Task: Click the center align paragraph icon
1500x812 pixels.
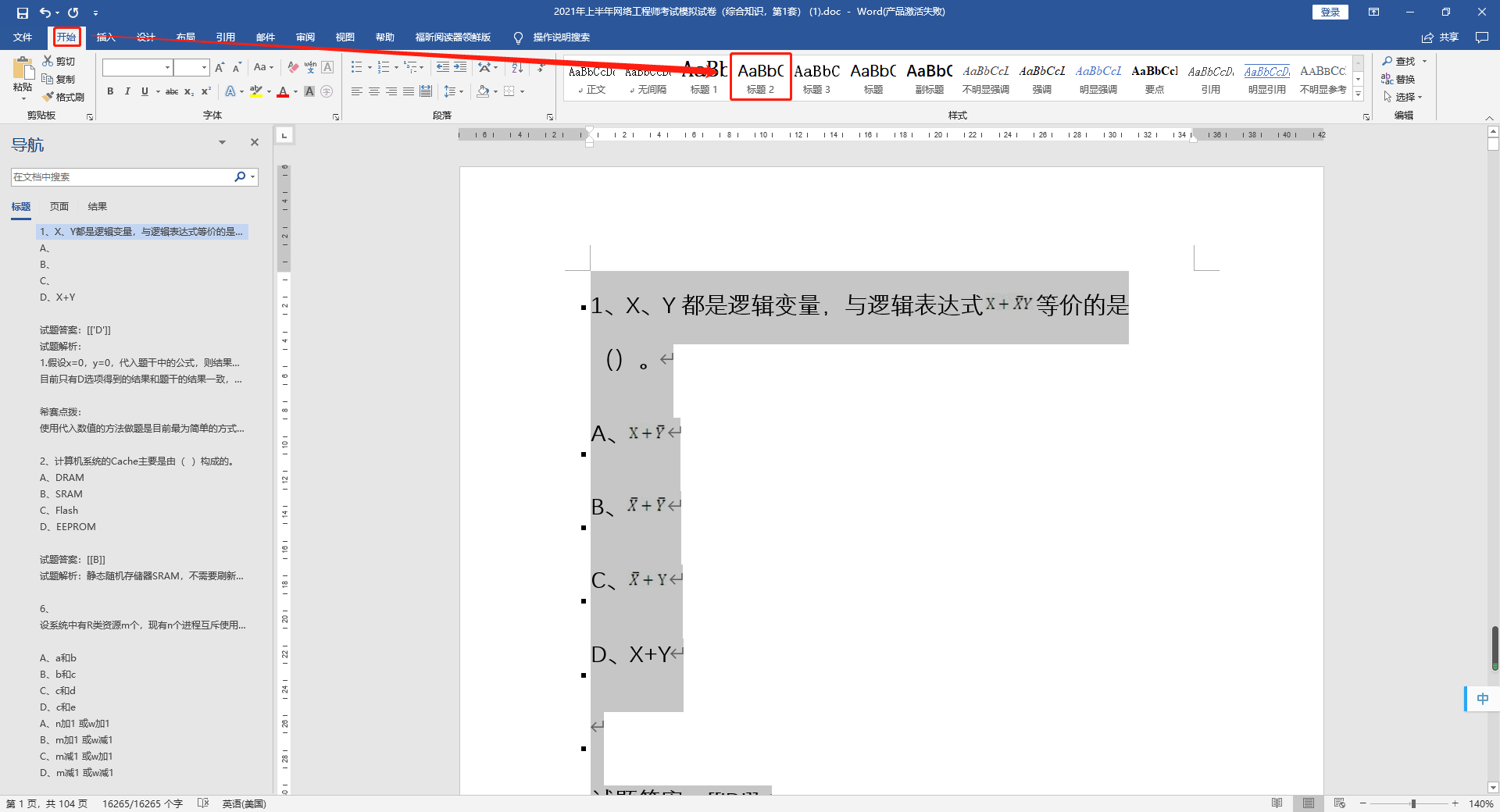Action: tap(374, 91)
